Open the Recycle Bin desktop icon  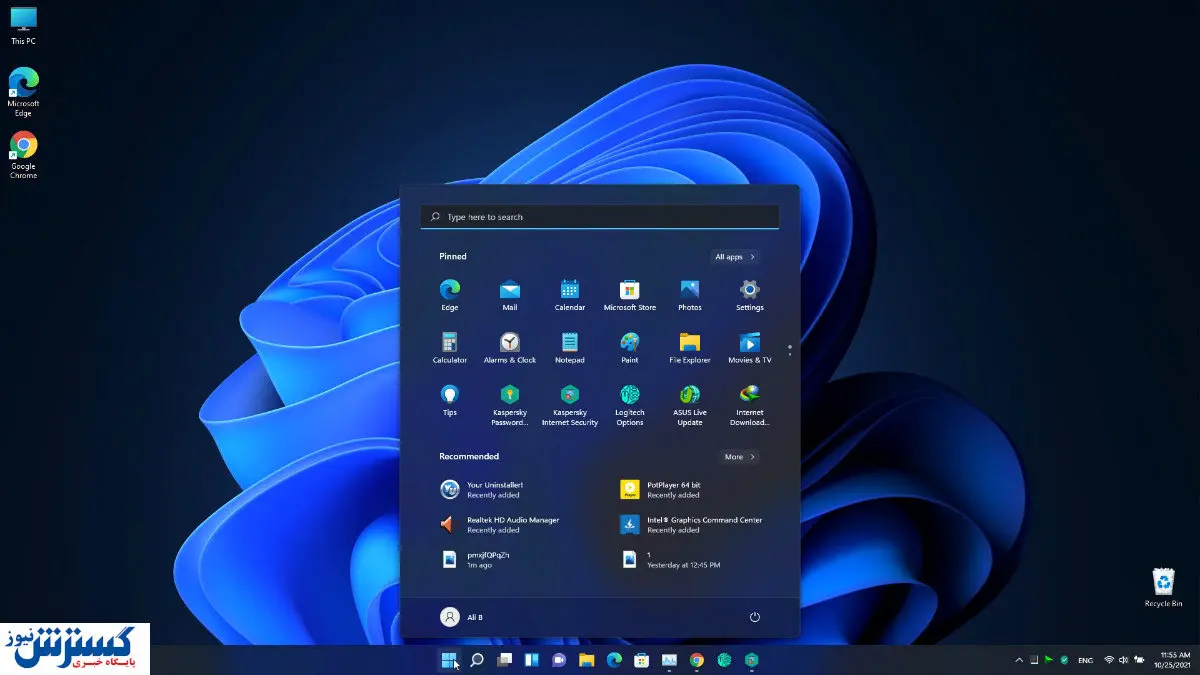1163,585
